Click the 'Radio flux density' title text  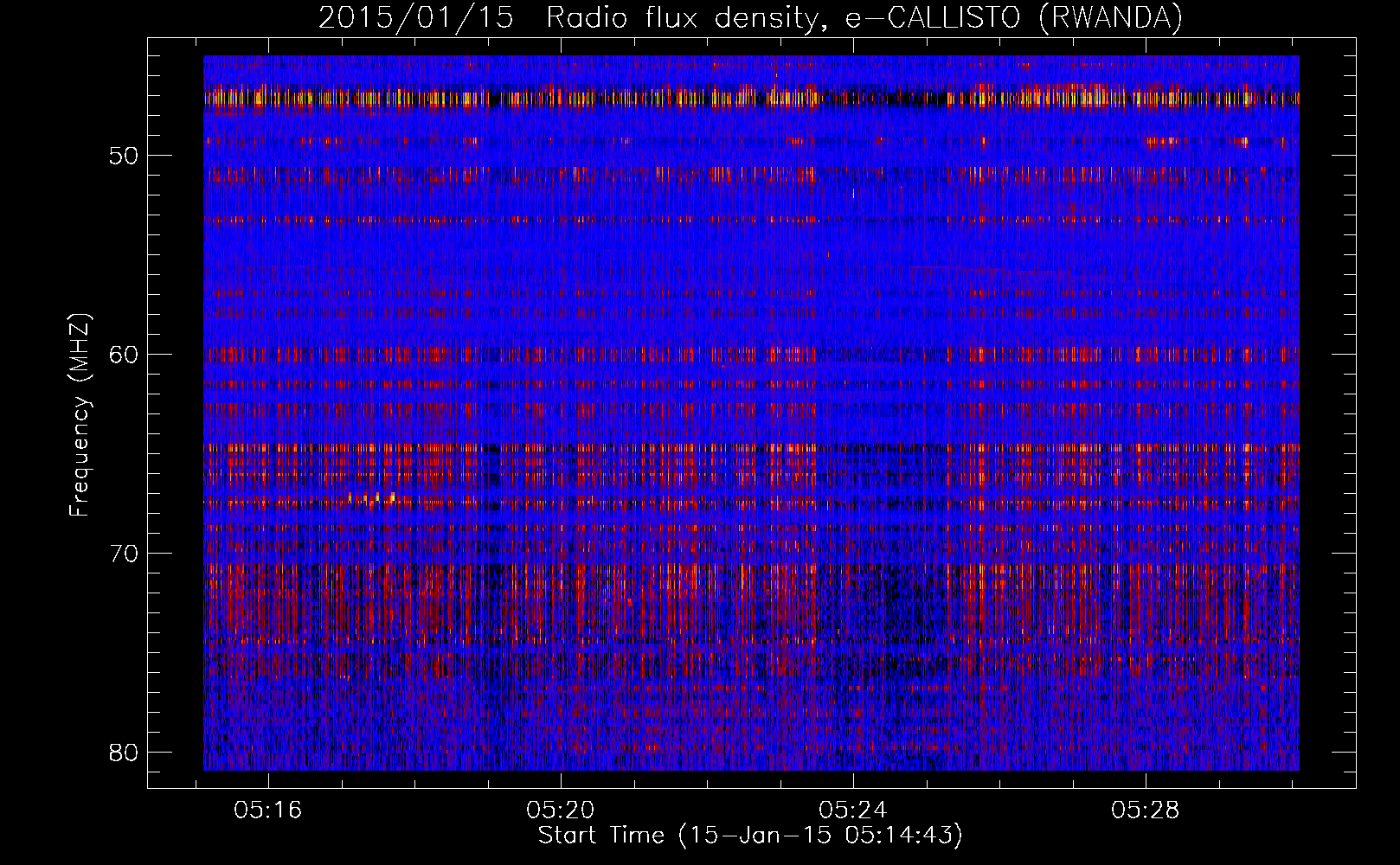coord(682,19)
